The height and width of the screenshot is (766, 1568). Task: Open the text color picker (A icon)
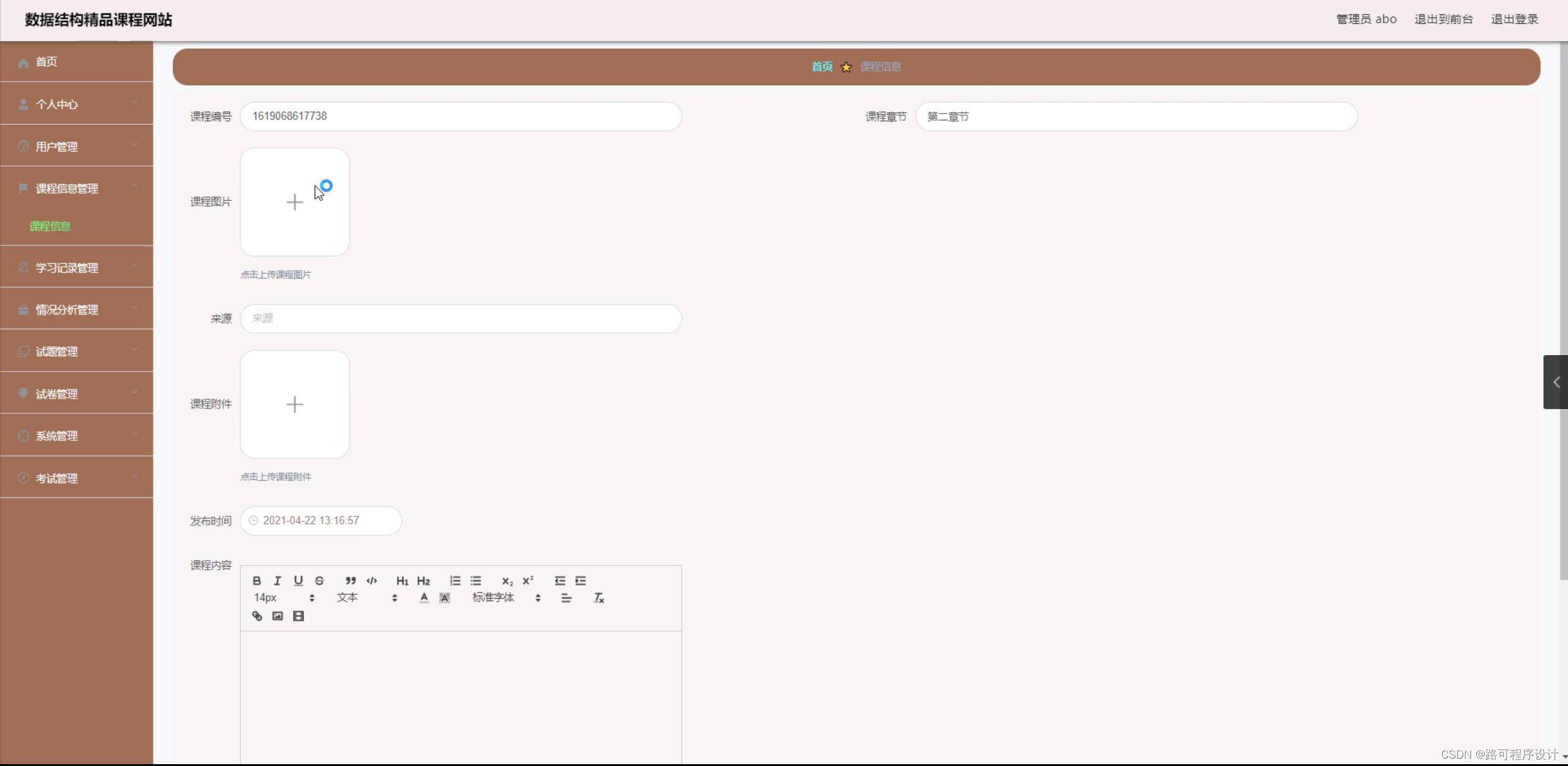tap(424, 598)
